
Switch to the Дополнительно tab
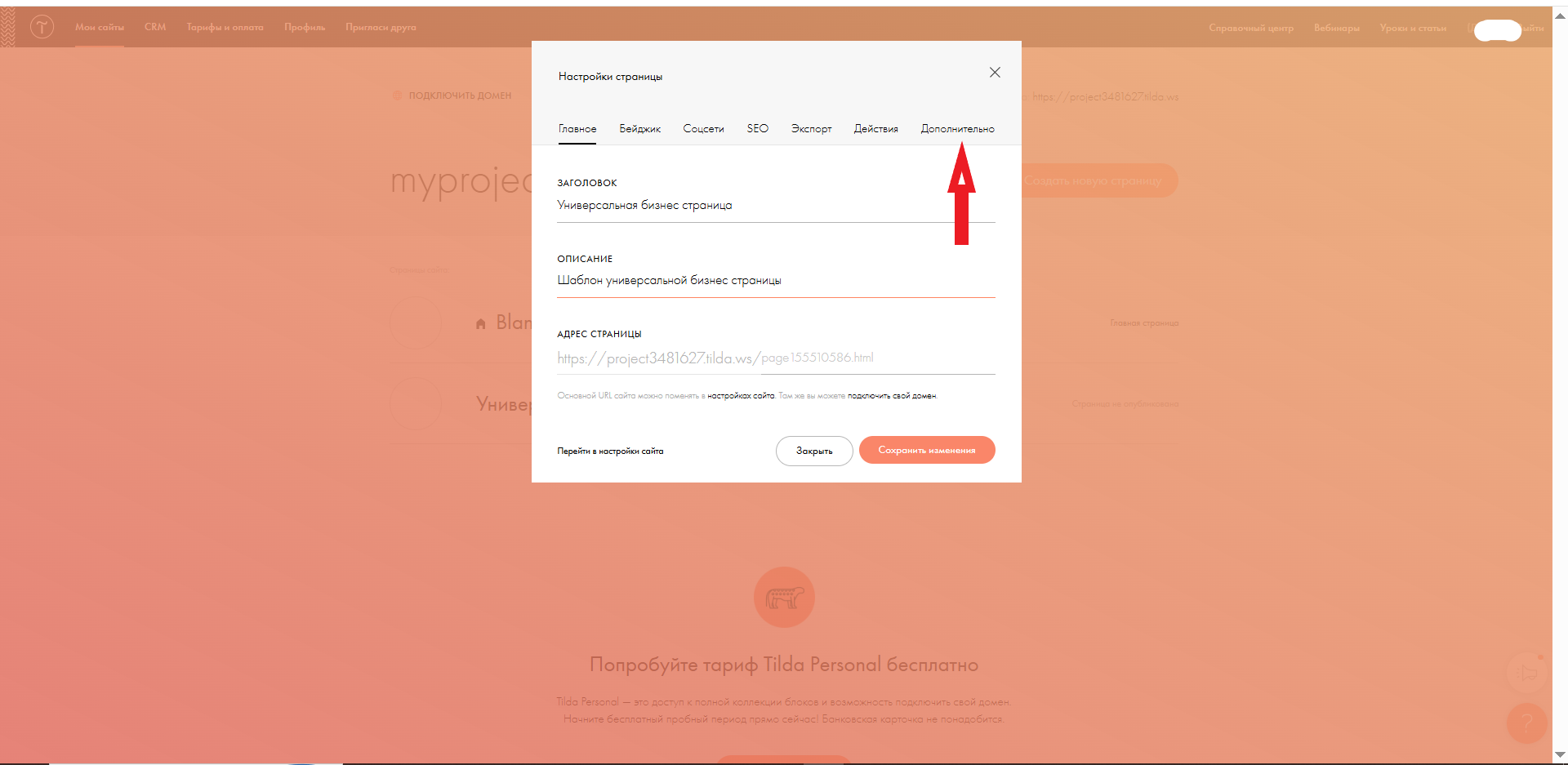[x=957, y=129]
